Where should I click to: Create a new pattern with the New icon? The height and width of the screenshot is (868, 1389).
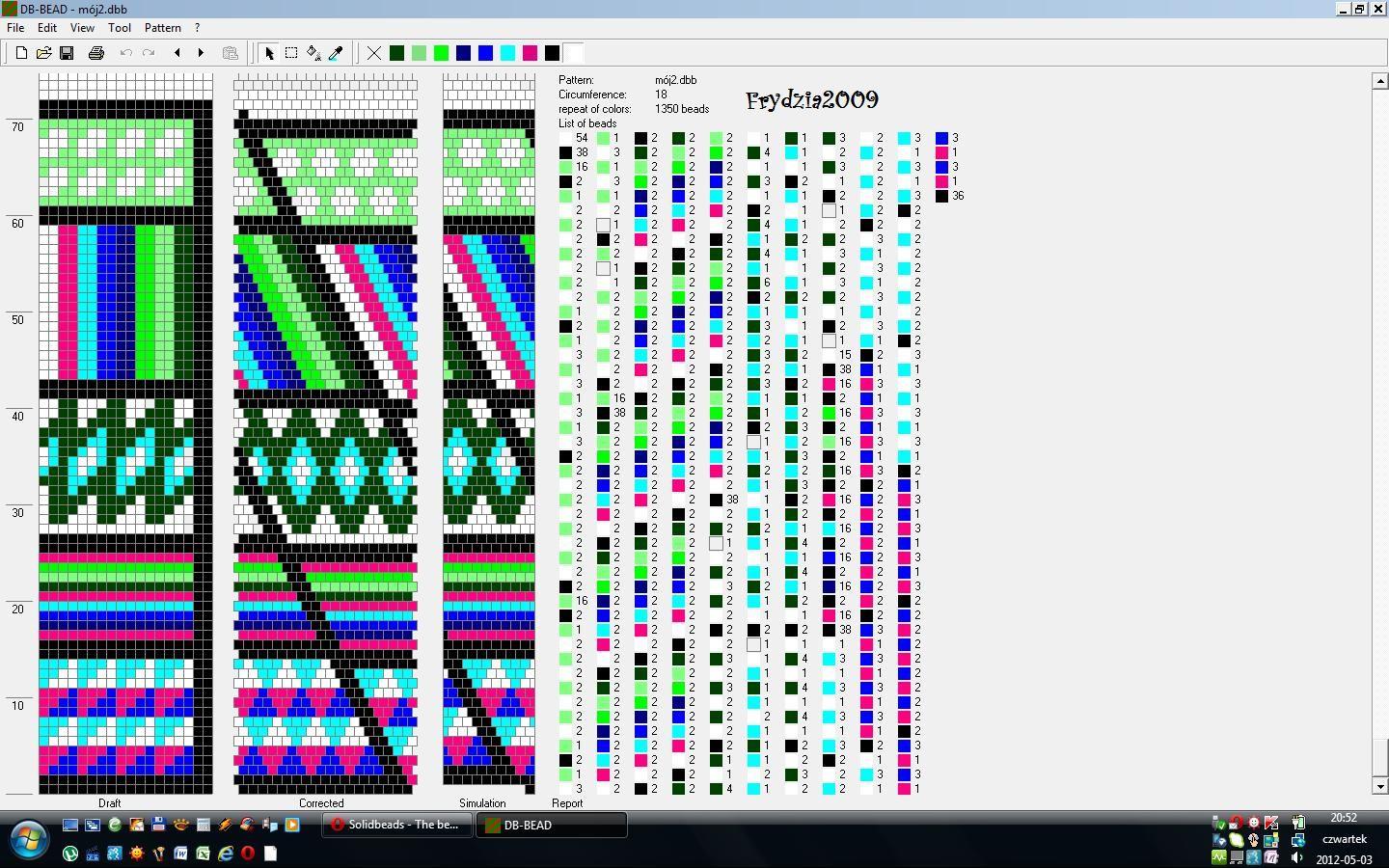pos(21,53)
